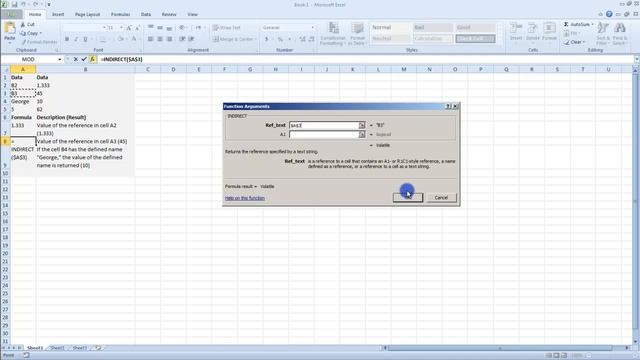Cancel formula entry with the X icon
Viewport: 640px width, 360px height.
click(x=76, y=60)
